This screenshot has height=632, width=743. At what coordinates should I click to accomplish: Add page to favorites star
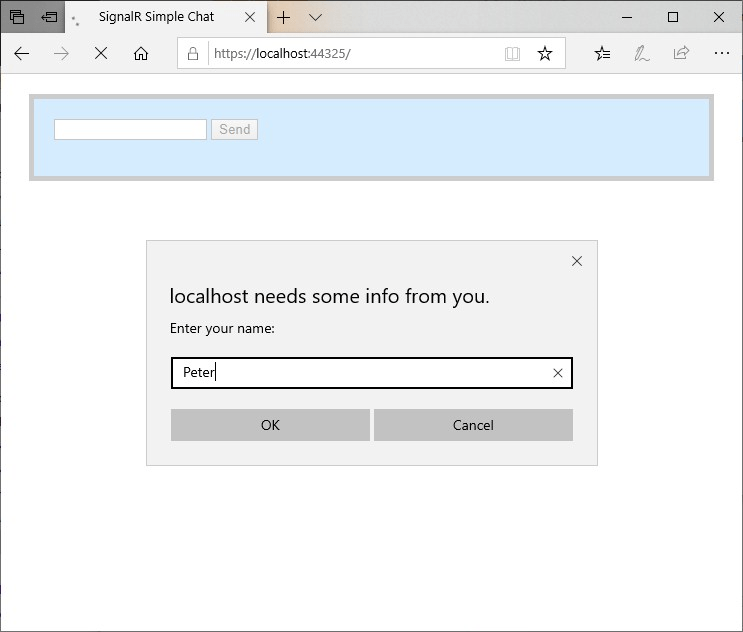click(545, 54)
